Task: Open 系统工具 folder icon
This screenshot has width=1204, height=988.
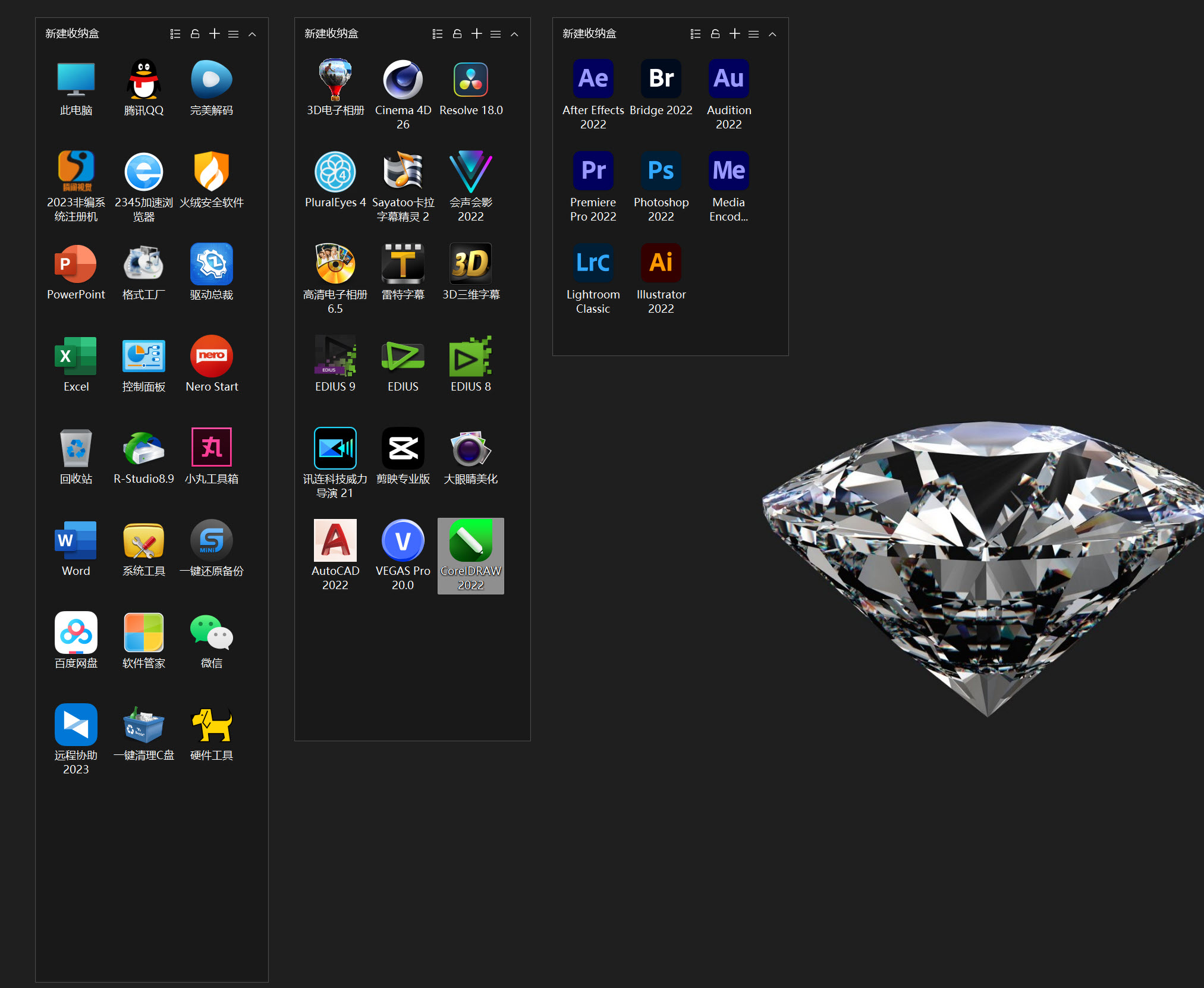Action: click(144, 540)
